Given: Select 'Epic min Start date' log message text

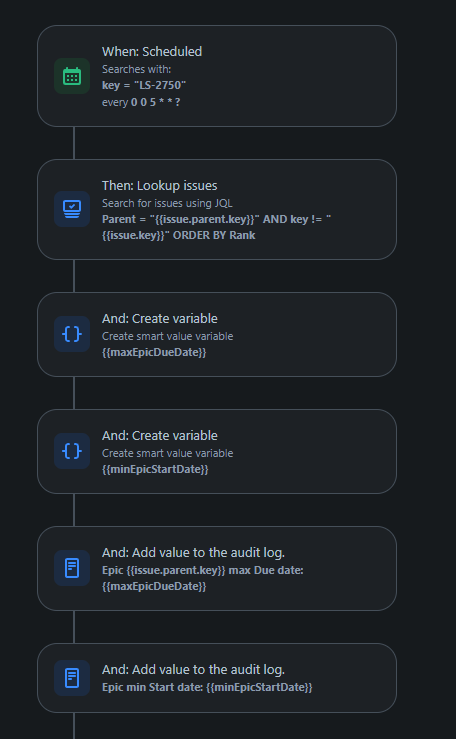Looking at the screenshot, I should [207, 687].
